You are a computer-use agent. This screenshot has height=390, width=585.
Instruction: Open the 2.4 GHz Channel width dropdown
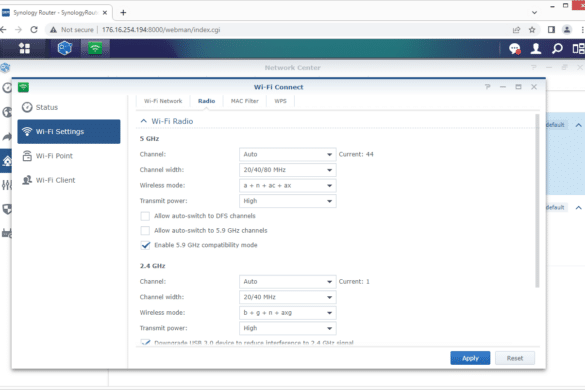tap(288, 297)
